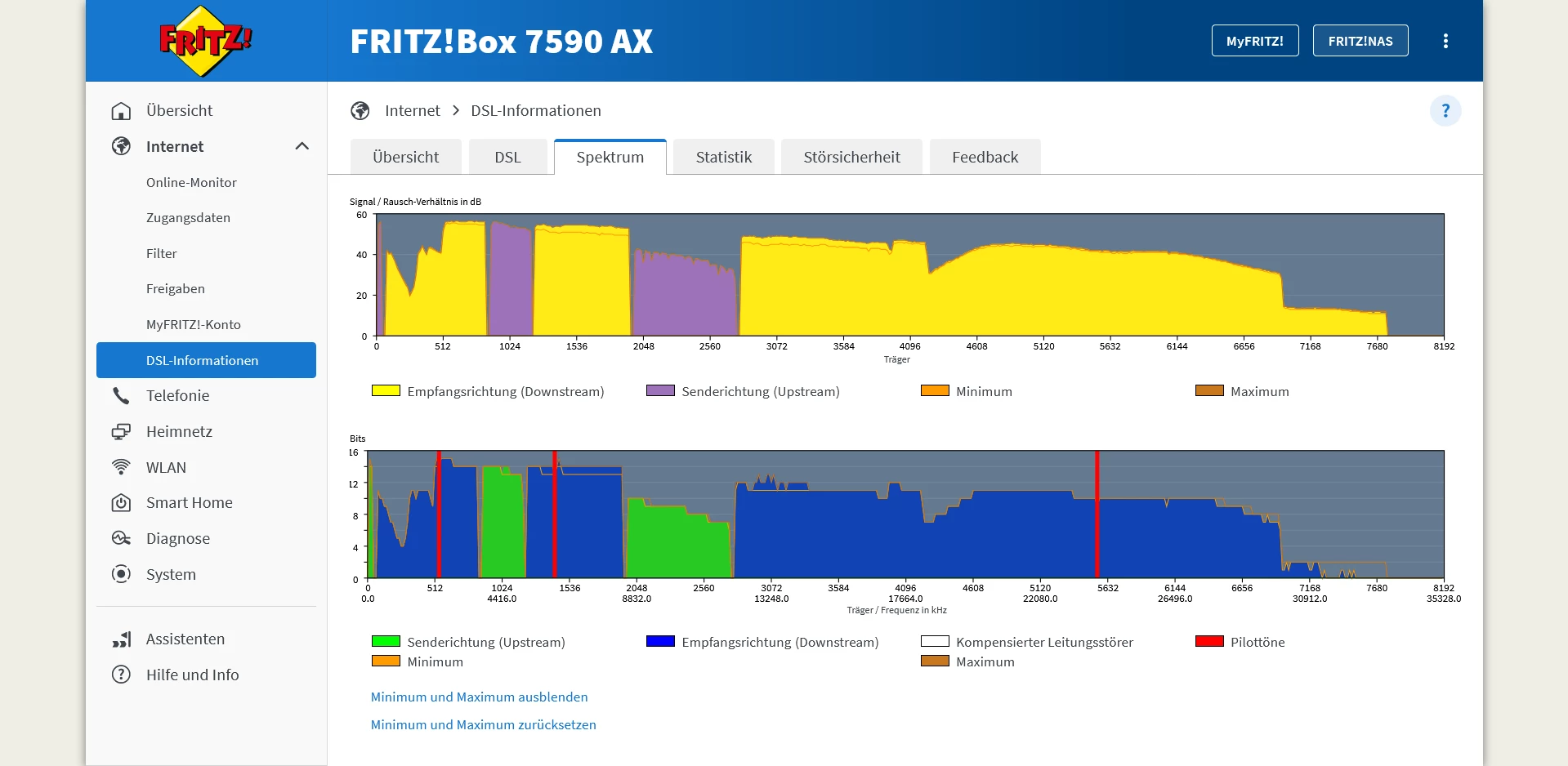Click the FRITZ!Box 7590 AX title
The image size is (1568, 766).
click(502, 42)
